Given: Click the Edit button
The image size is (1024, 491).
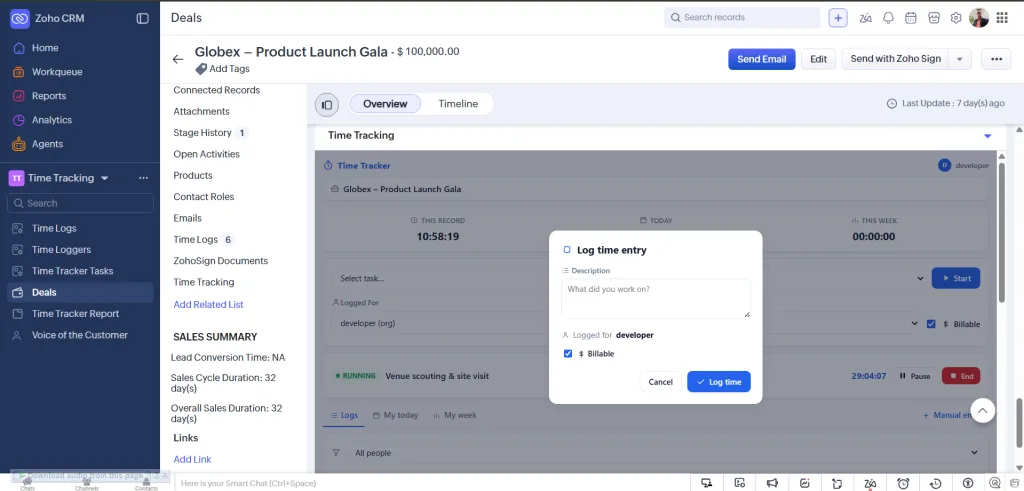Looking at the screenshot, I should pos(818,59).
